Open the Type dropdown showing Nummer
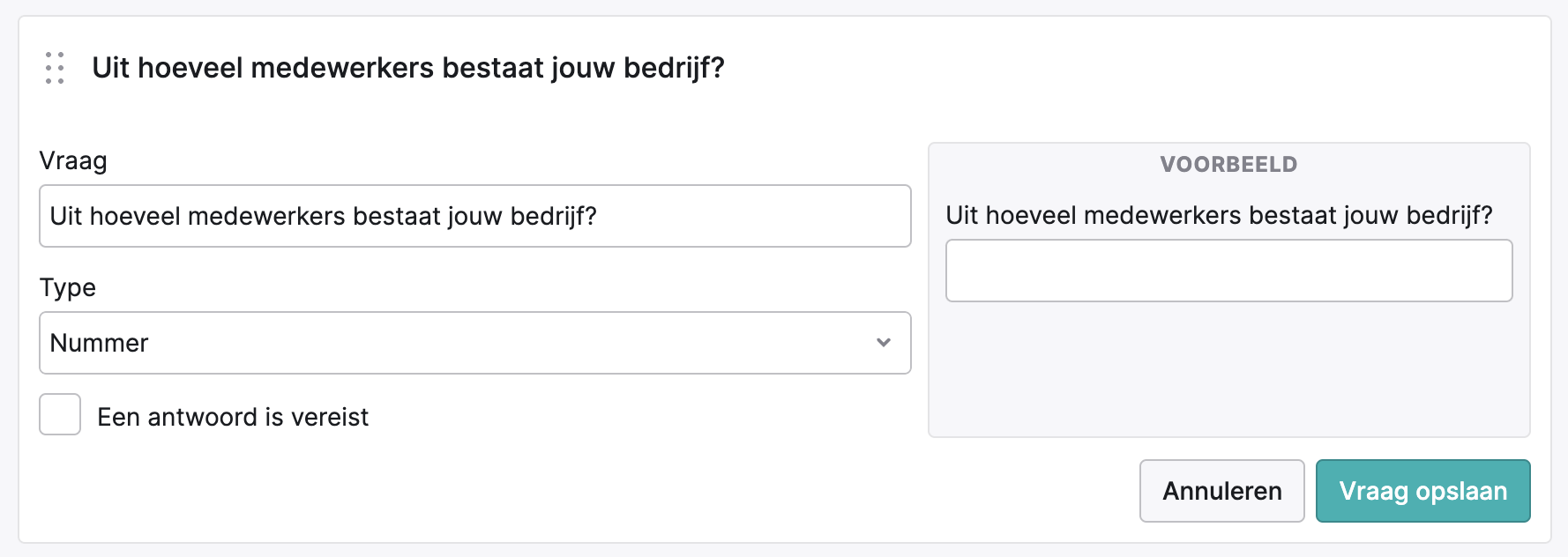The image size is (1568, 557). pos(475,343)
